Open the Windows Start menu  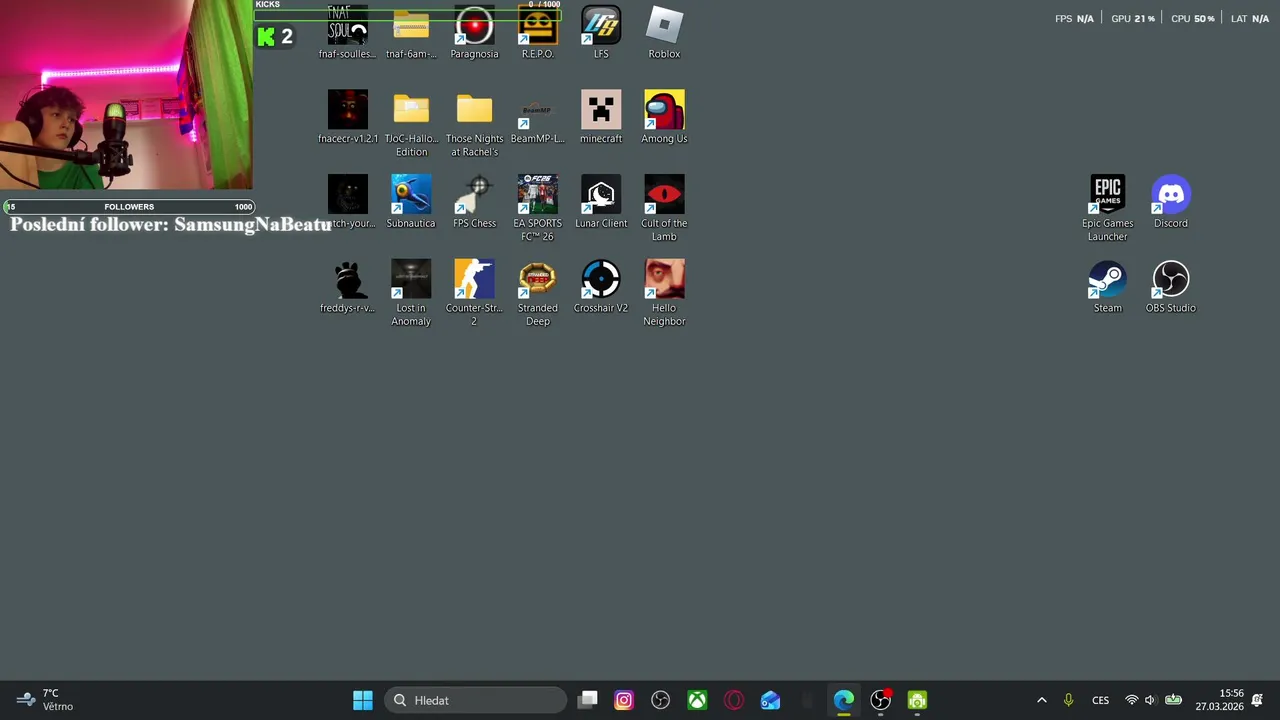[x=363, y=700]
